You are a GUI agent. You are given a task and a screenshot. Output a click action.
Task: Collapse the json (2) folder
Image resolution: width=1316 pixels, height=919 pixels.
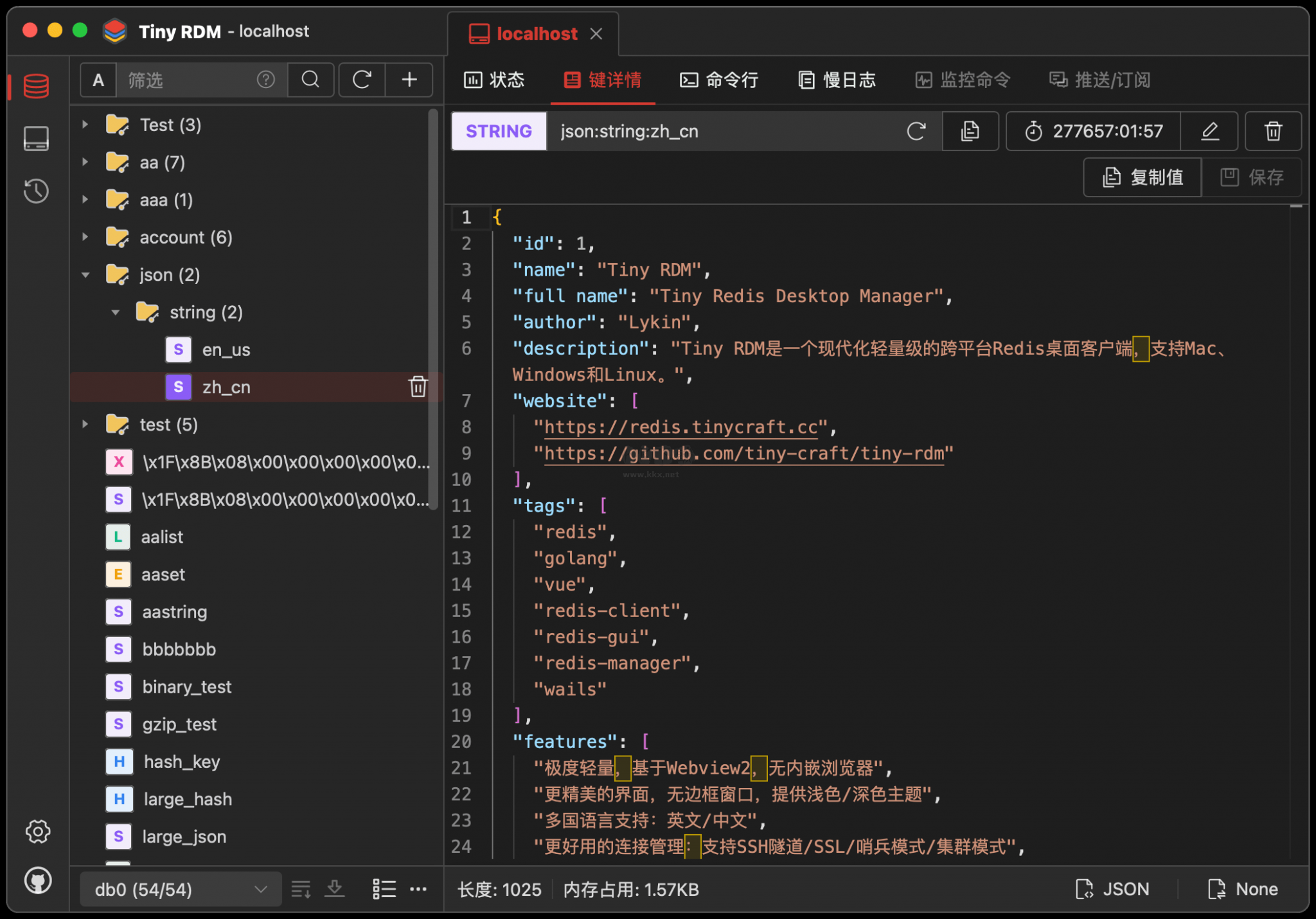[x=85, y=275]
